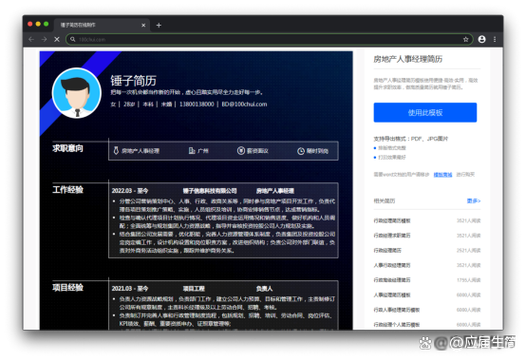Open related resume 人事经理简历模板

[x=392, y=295]
